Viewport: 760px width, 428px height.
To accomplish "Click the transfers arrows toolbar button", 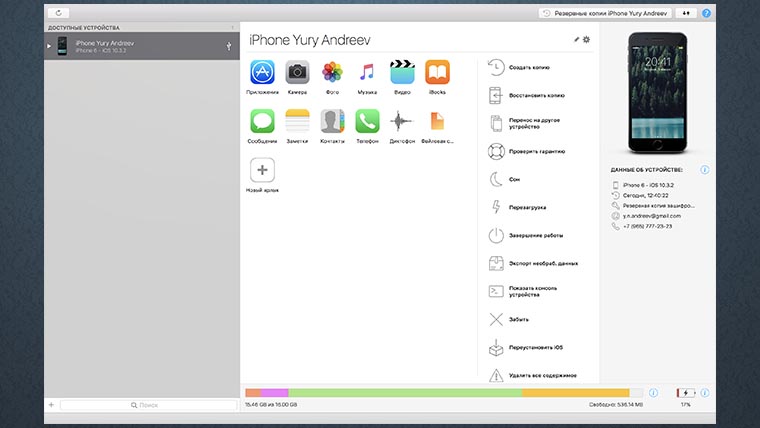I will click(x=686, y=14).
